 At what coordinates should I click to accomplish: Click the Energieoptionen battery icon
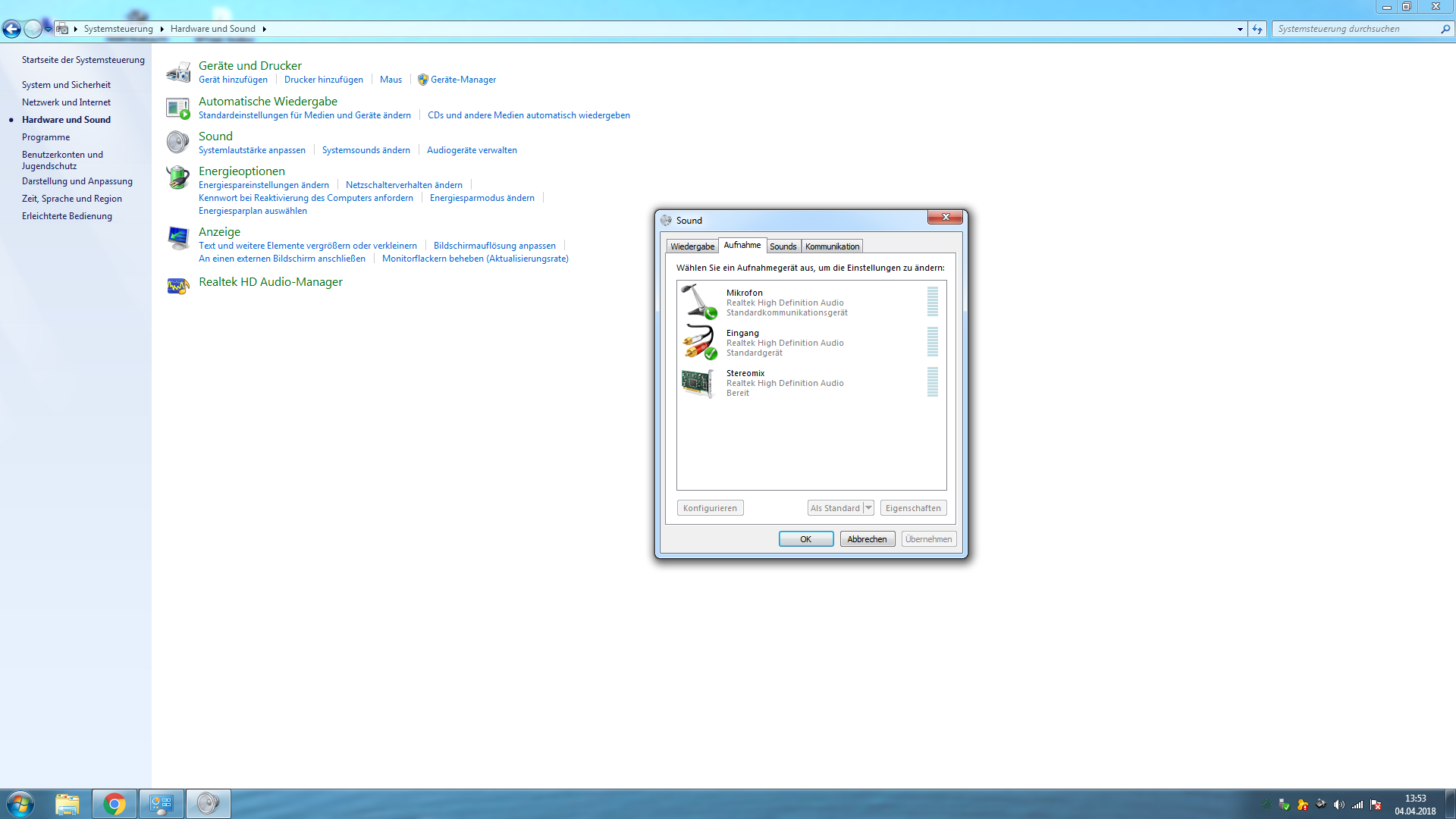(178, 177)
